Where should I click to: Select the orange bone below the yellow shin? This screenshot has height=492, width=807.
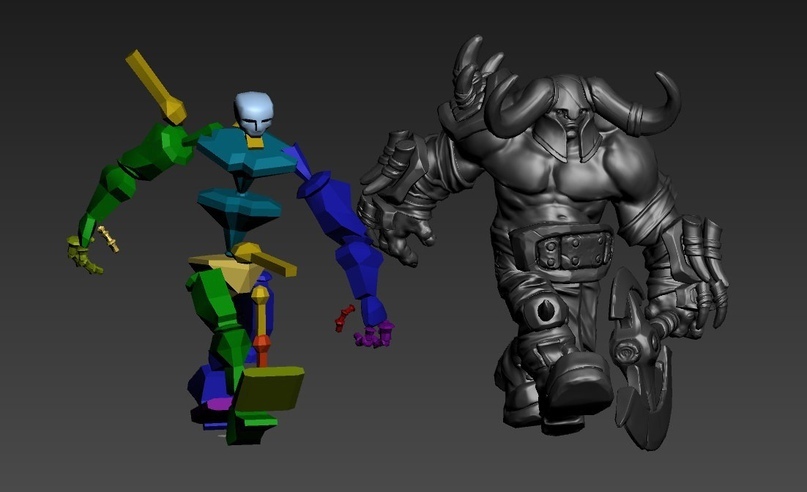[261, 350]
